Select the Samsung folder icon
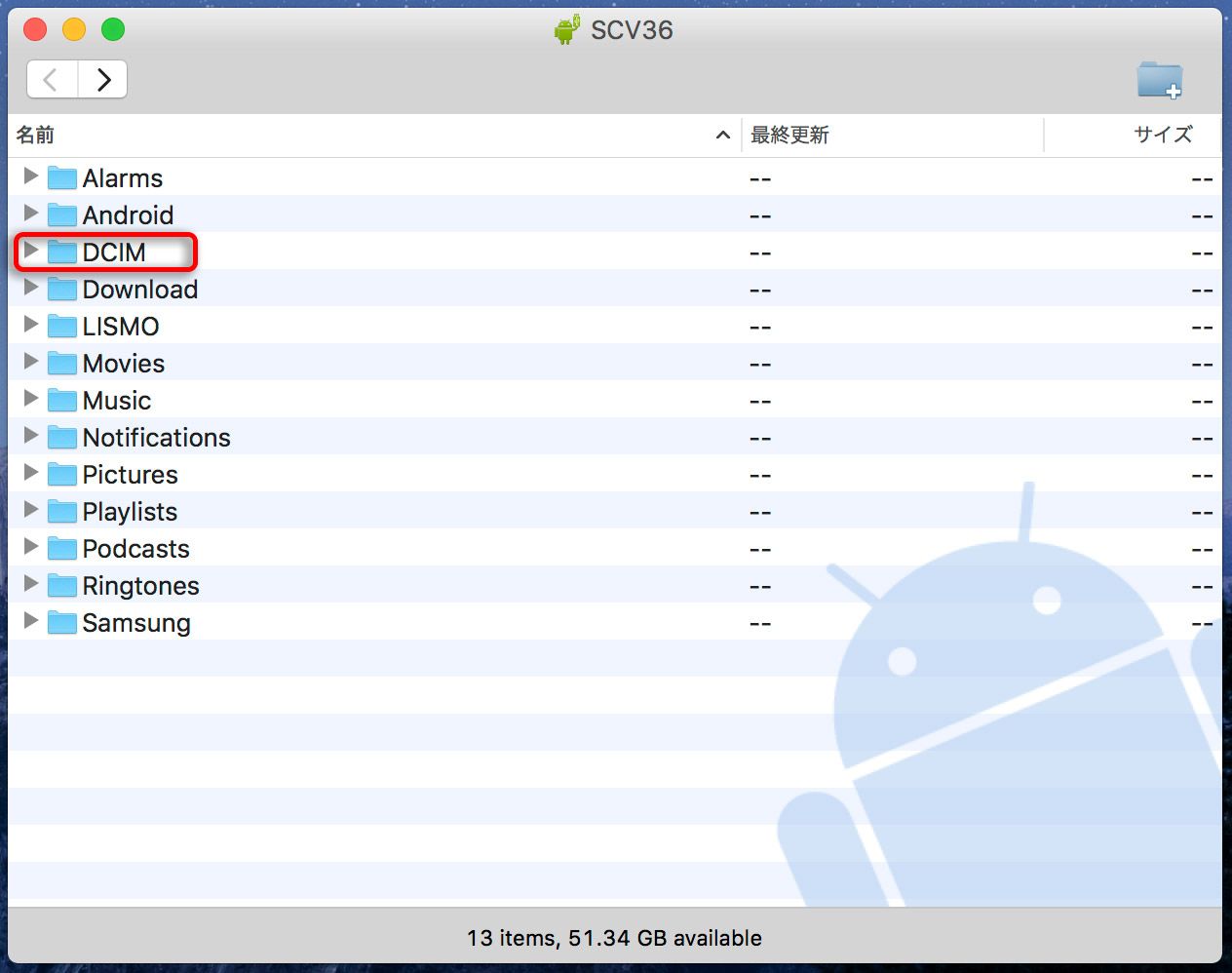This screenshot has height=973, width=1232. pos(62,622)
